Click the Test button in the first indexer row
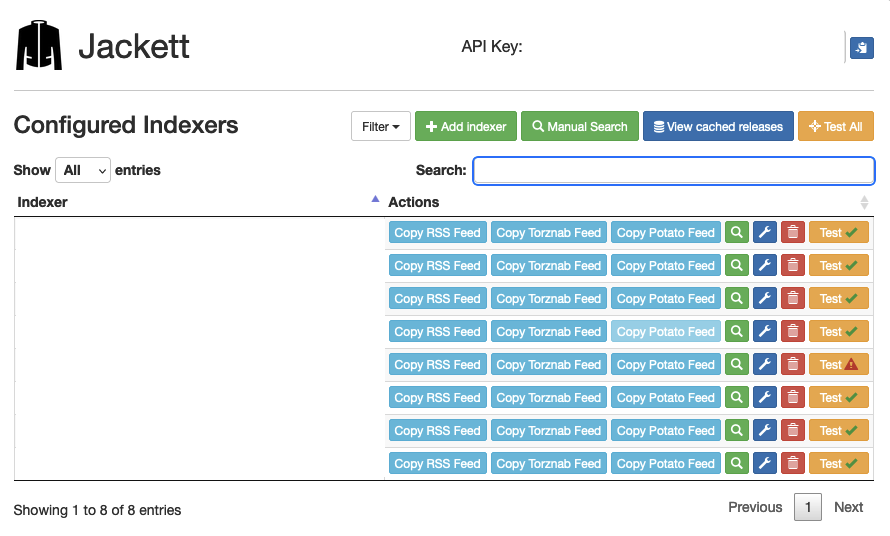The height and width of the screenshot is (536, 890). pos(839,232)
